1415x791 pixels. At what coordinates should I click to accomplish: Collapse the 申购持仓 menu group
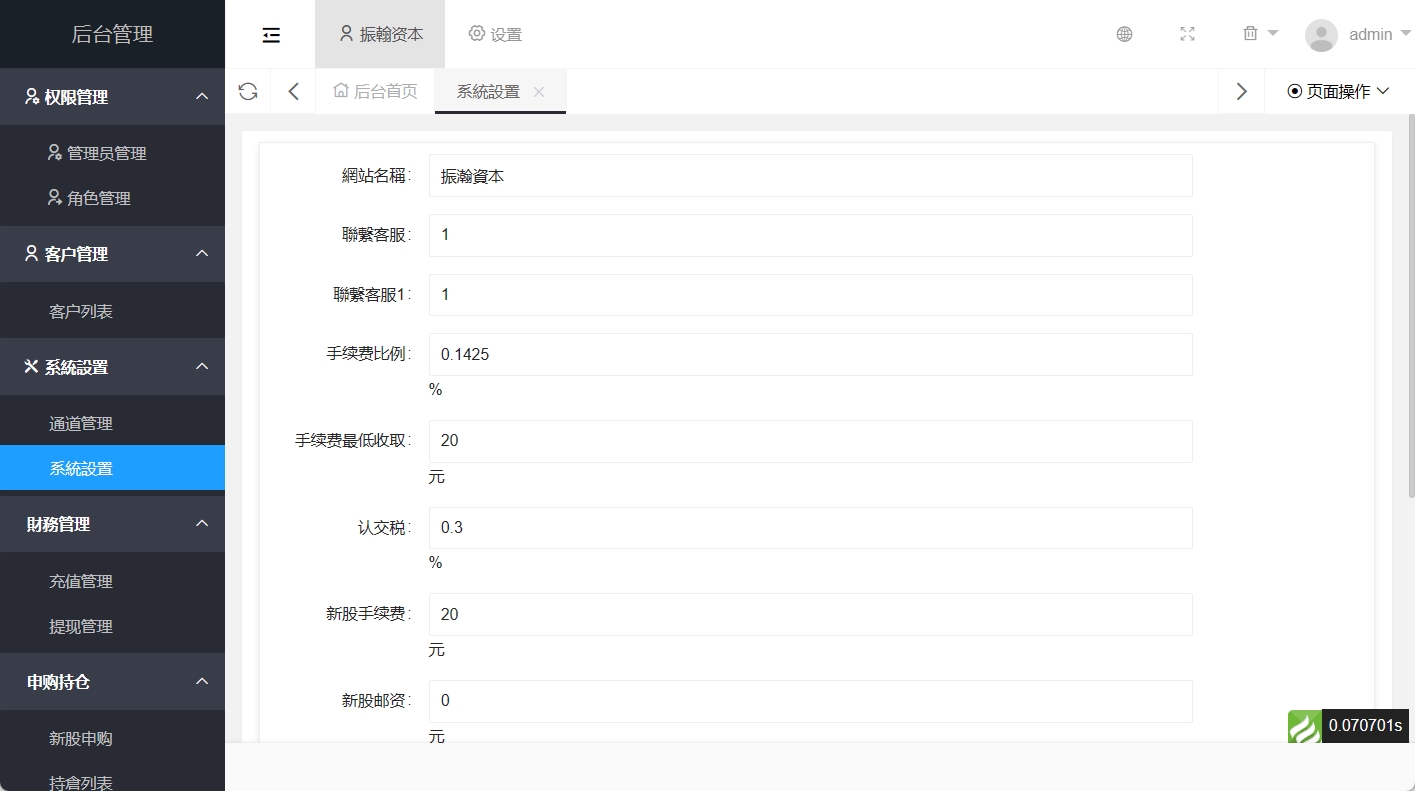pyautogui.click(x=112, y=682)
